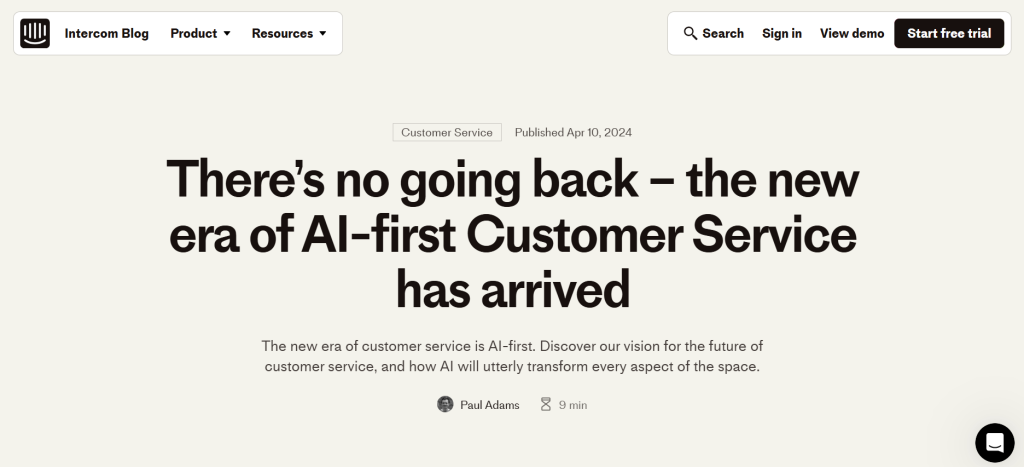The width and height of the screenshot is (1024, 467).
Task: Expand the Product menu
Action: pyautogui.click(x=194, y=33)
